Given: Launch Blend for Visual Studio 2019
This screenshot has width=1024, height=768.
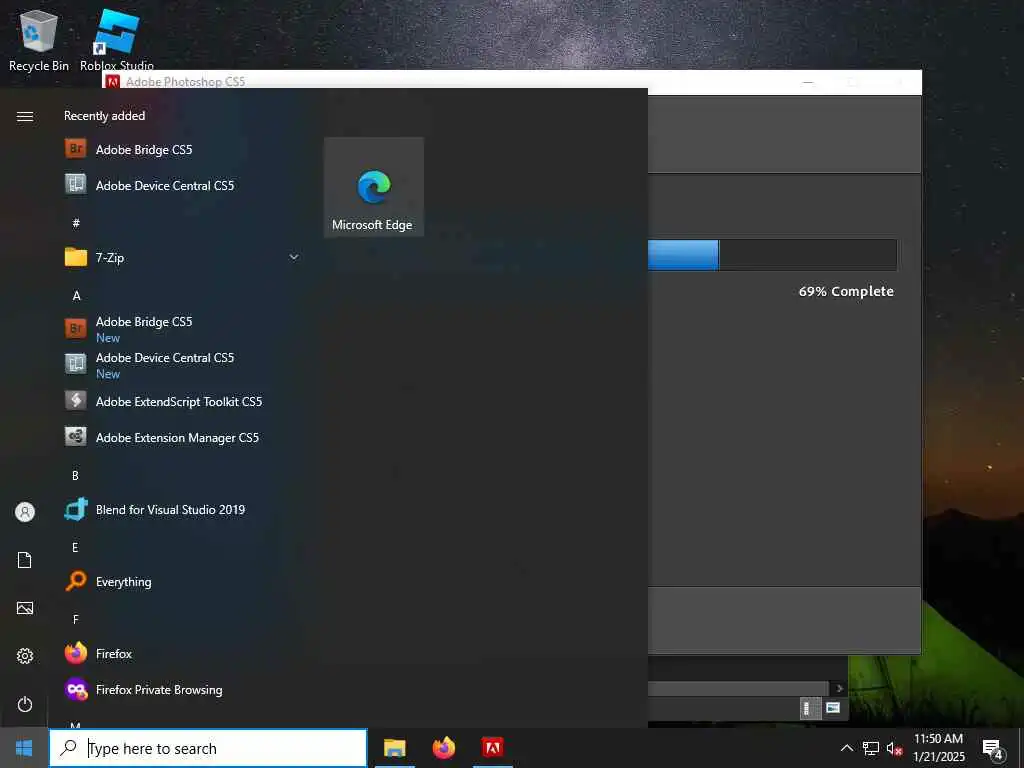Looking at the screenshot, I should [183, 509].
